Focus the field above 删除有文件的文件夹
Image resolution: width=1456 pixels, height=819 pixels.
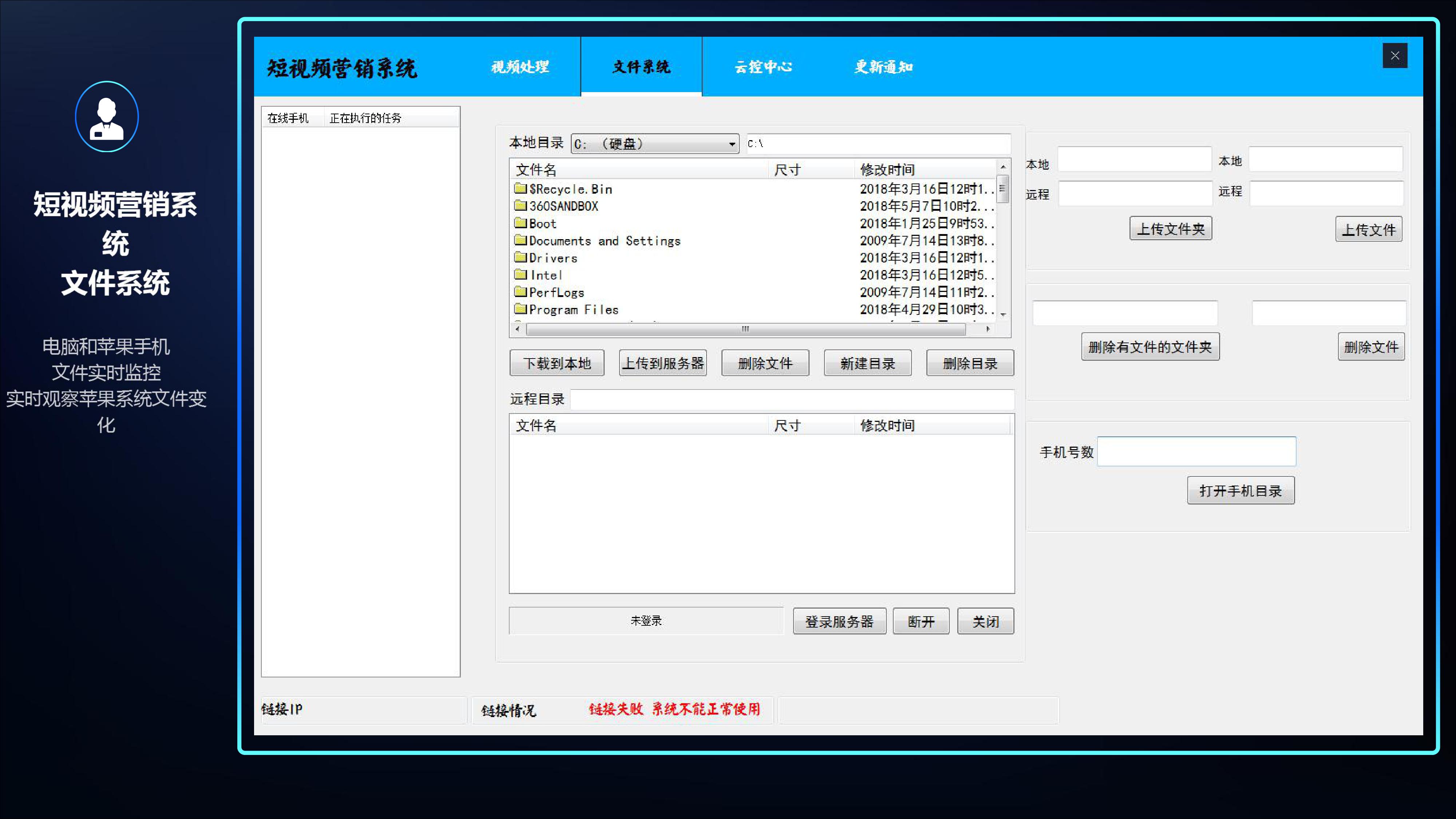click(1125, 313)
